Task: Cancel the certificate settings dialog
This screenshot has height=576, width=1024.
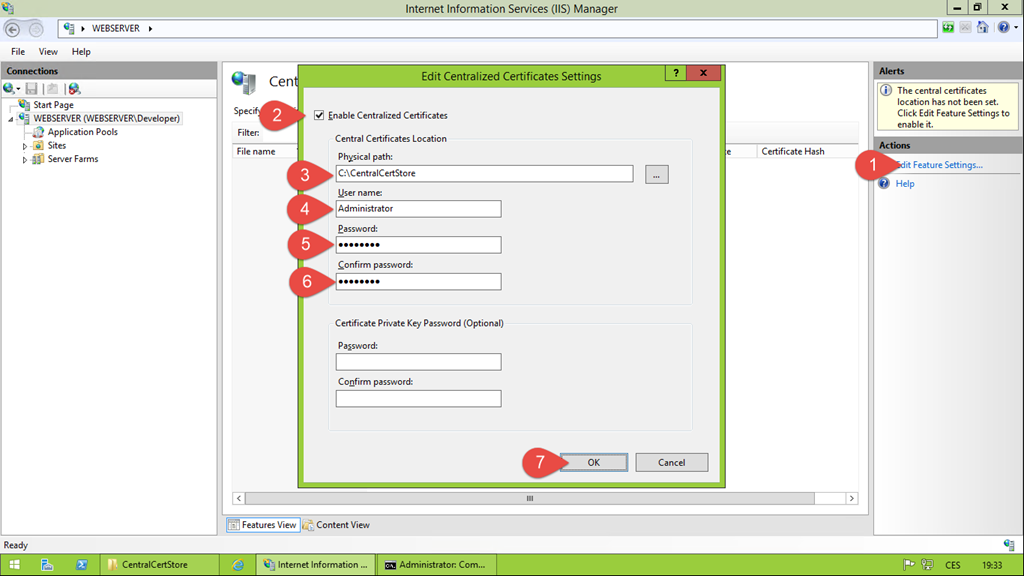Action: [671, 462]
